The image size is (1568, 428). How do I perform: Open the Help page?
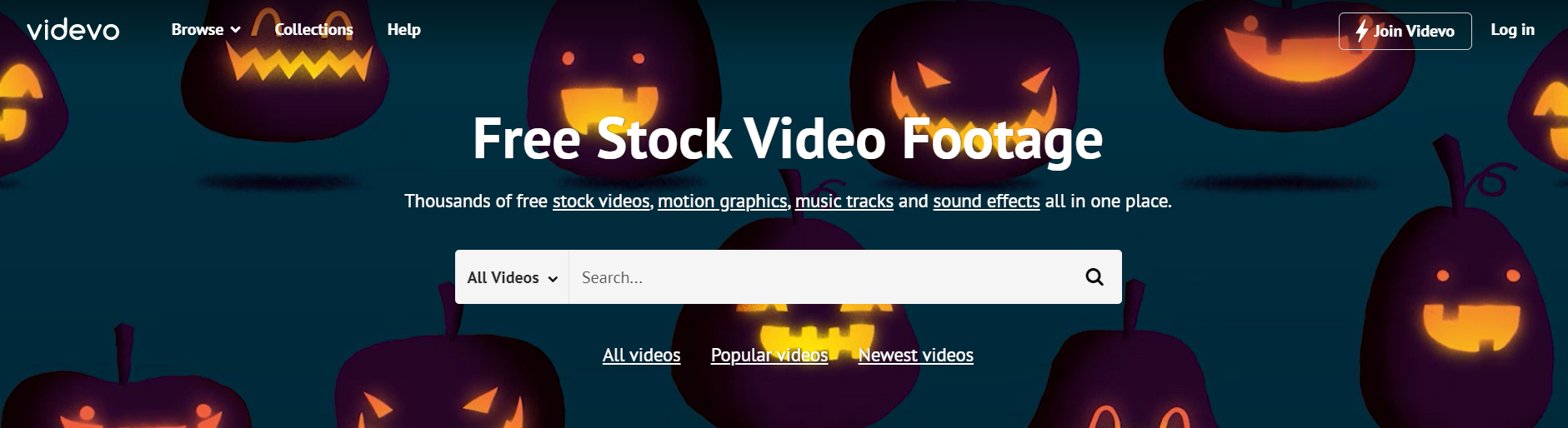tap(403, 29)
